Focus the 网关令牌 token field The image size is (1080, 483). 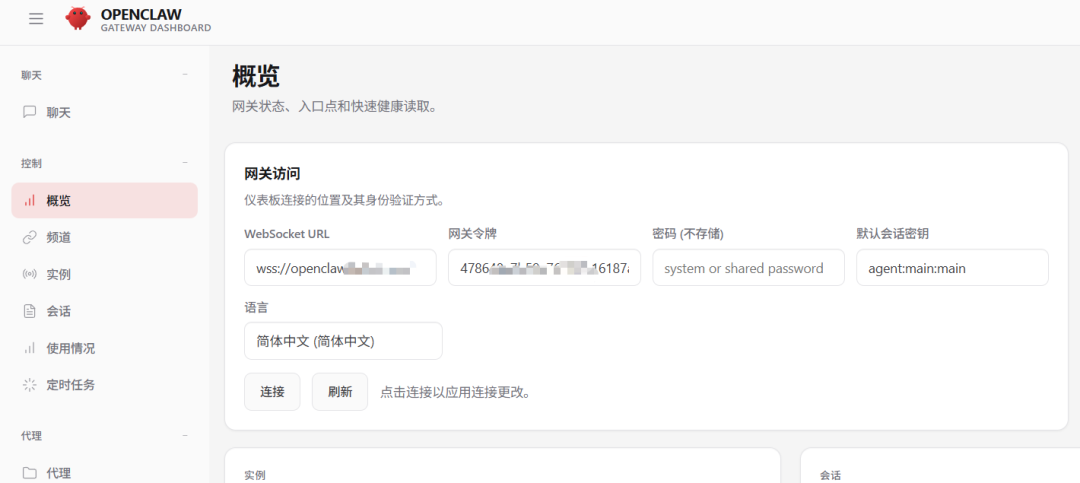click(544, 268)
